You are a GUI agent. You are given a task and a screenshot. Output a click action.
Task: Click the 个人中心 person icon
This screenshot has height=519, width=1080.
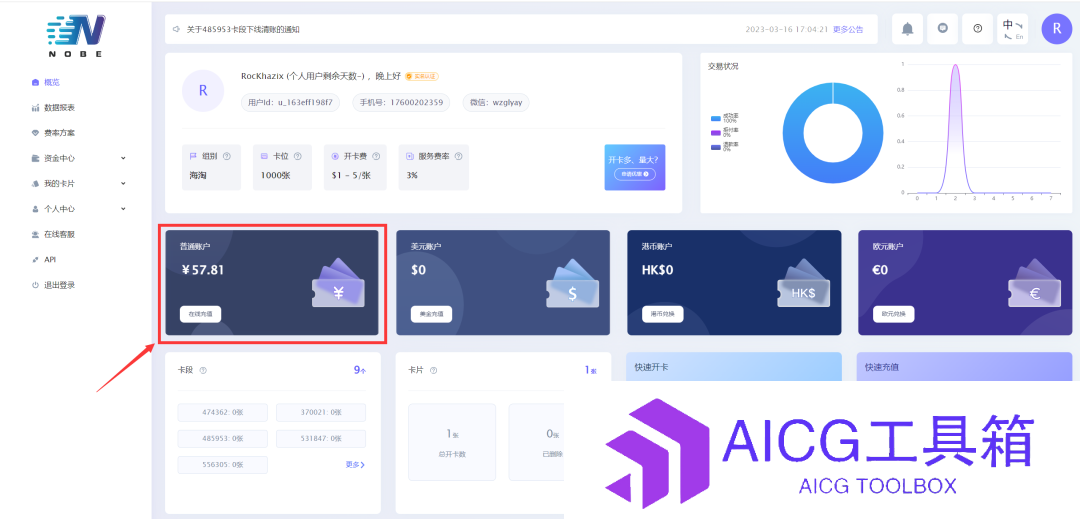35,209
